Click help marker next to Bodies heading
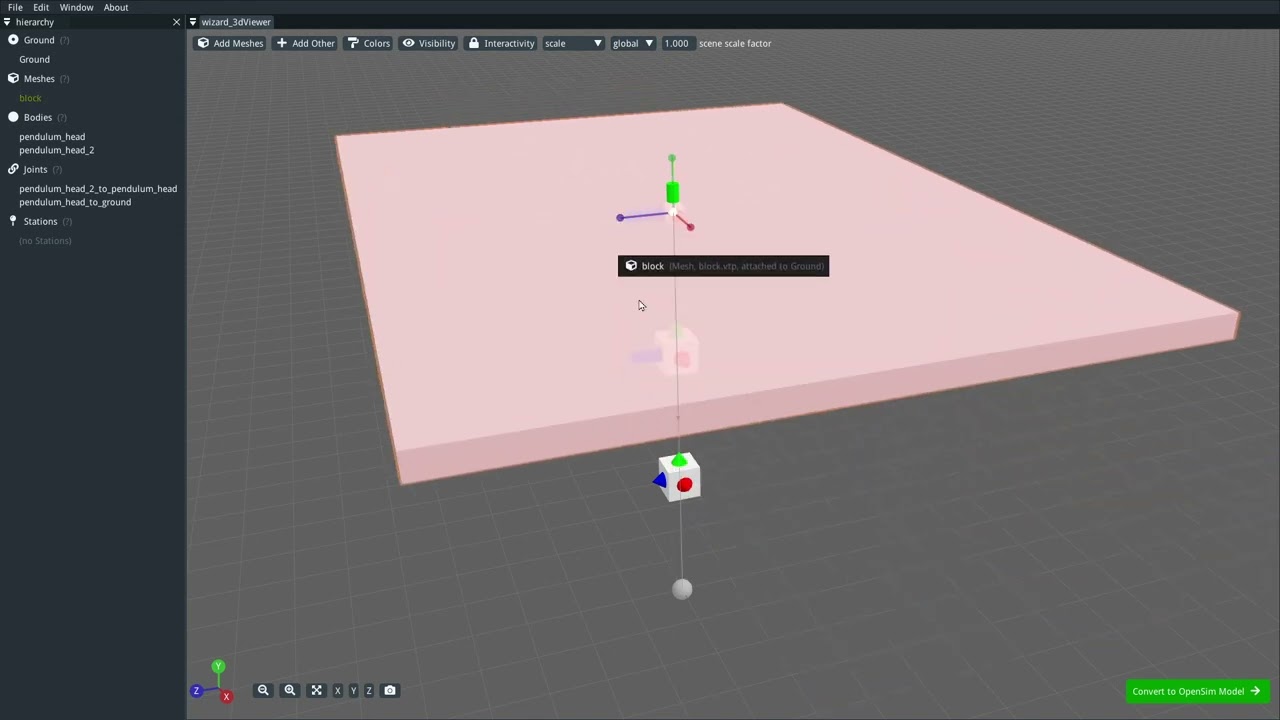Viewport: 1280px width, 720px height. (x=61, y=118)
